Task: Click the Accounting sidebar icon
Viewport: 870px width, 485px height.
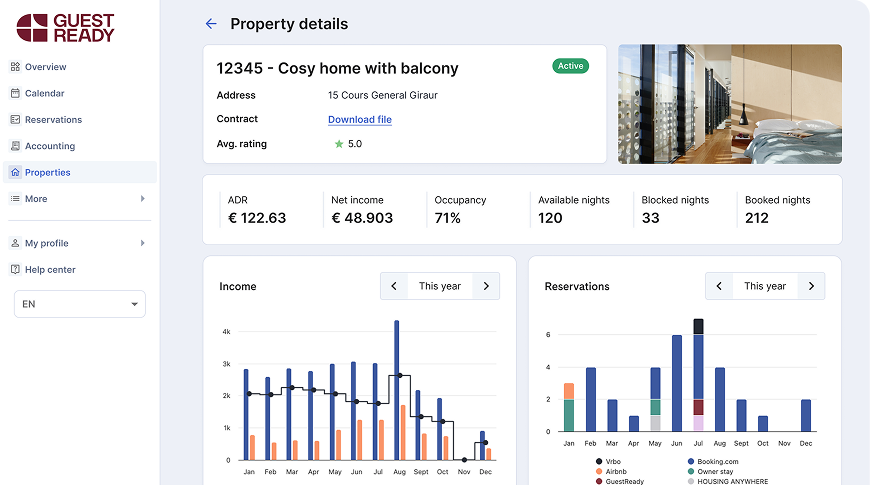Action: (x=16, y=146)
